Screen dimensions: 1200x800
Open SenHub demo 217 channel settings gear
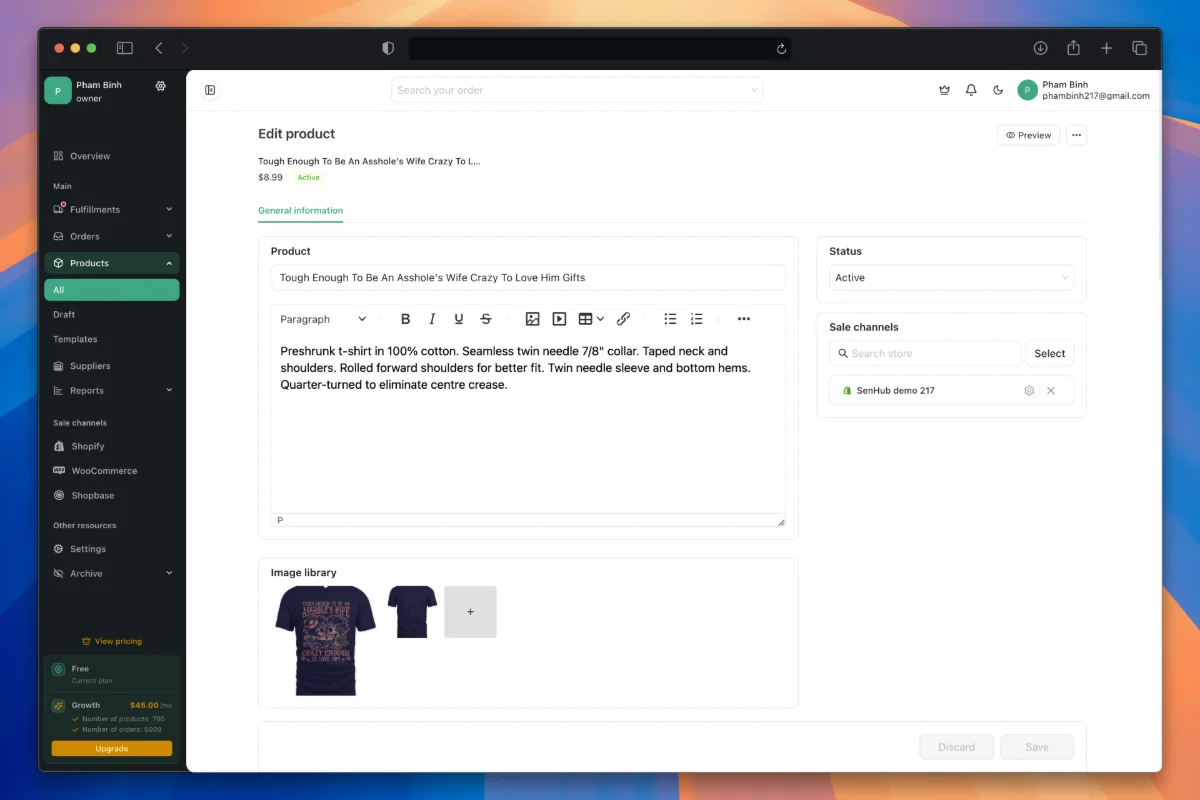(x=1029, y=390)
